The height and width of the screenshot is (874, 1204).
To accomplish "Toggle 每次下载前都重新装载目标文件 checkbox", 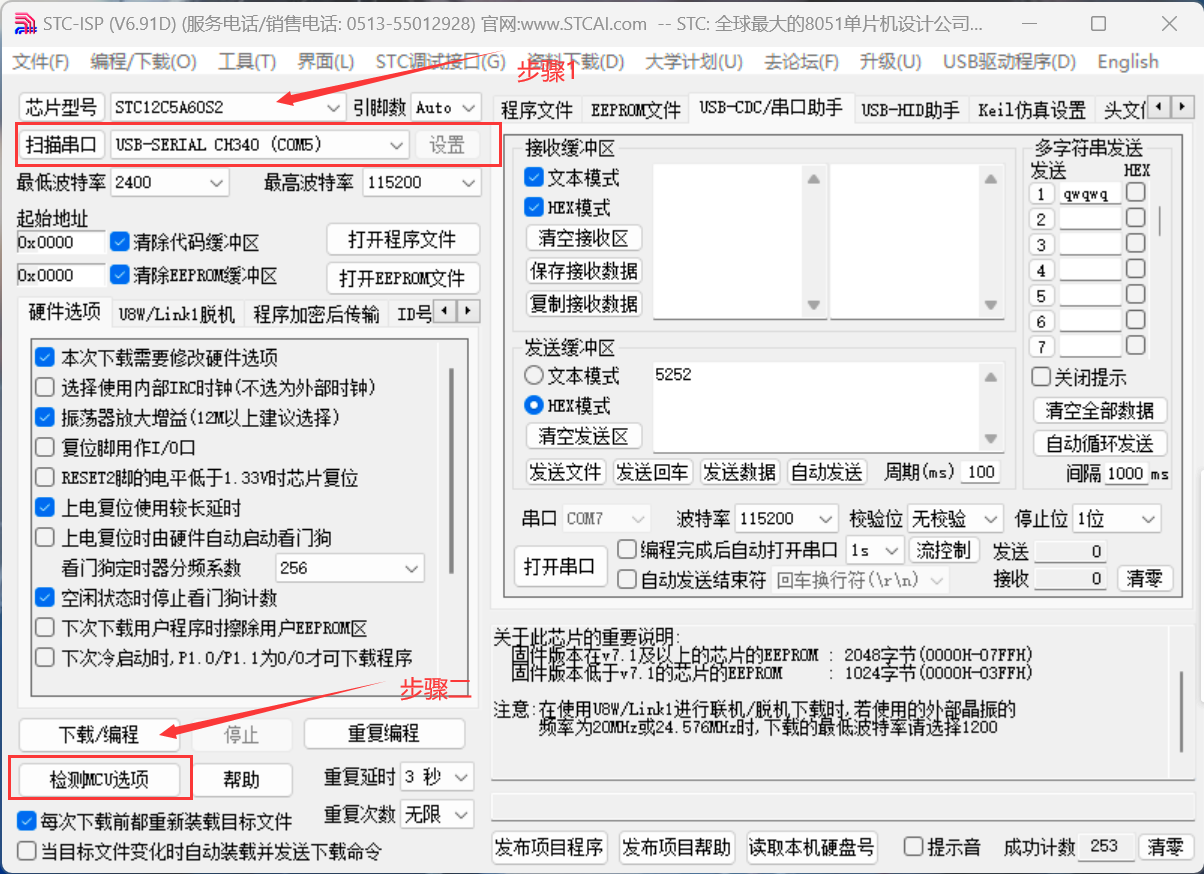I will pos(27,821).
